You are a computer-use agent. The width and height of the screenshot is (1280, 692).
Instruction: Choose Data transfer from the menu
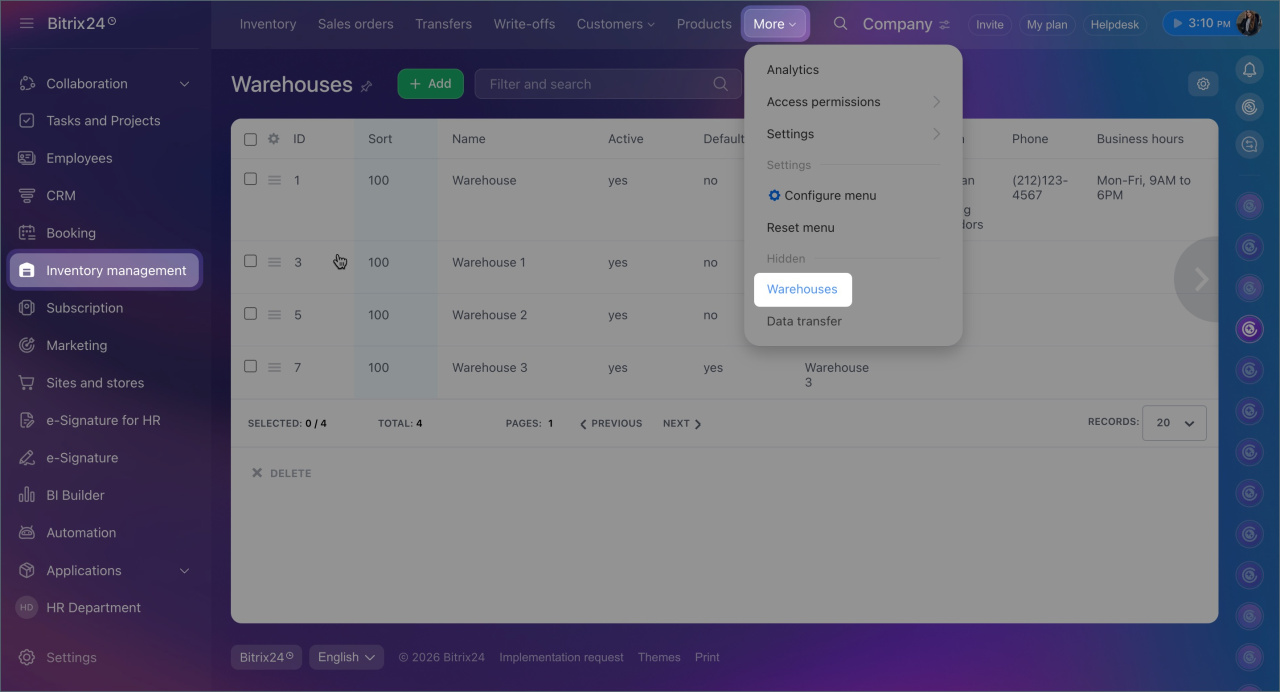click(x=804, y=321)
